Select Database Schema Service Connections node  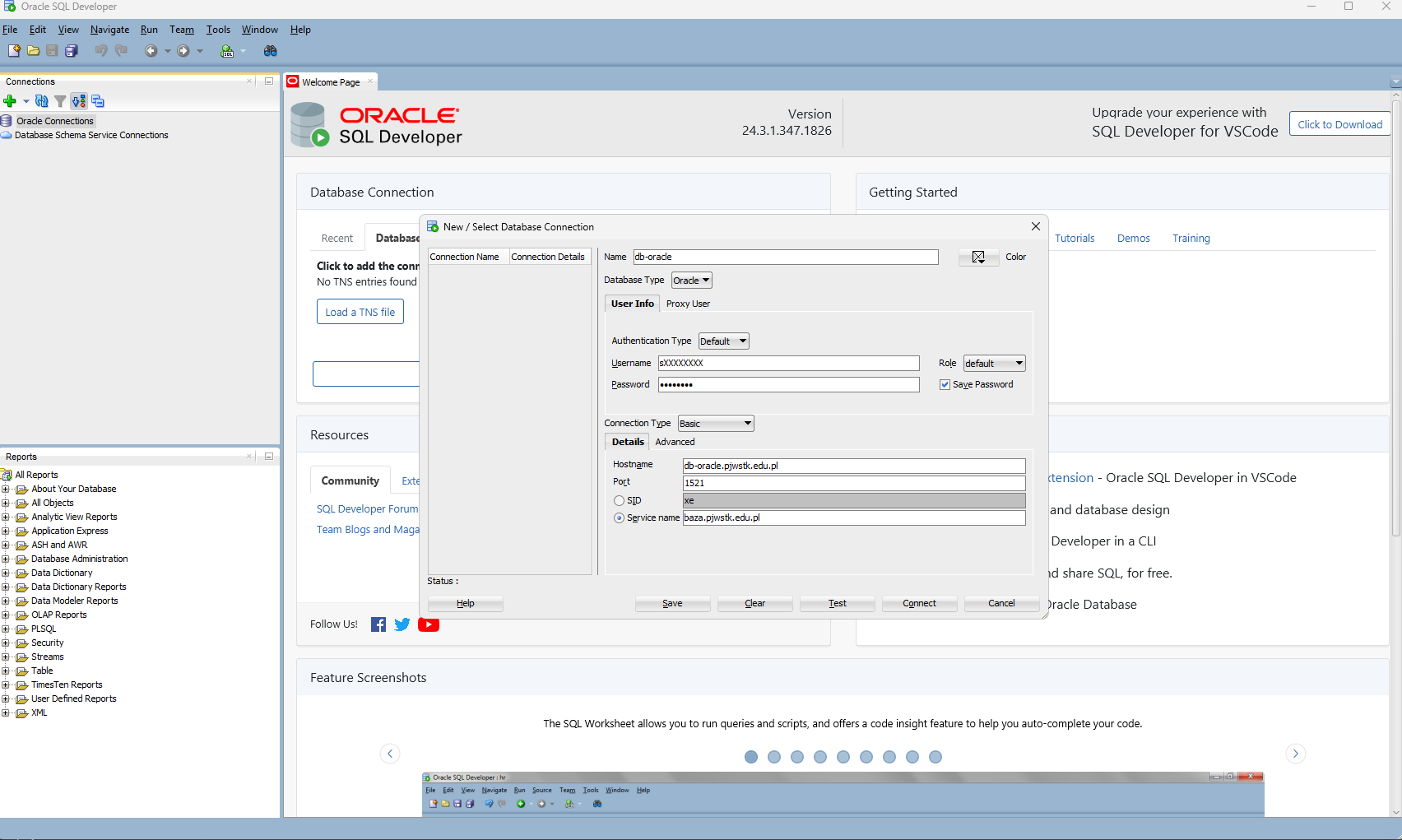[91, 135]
